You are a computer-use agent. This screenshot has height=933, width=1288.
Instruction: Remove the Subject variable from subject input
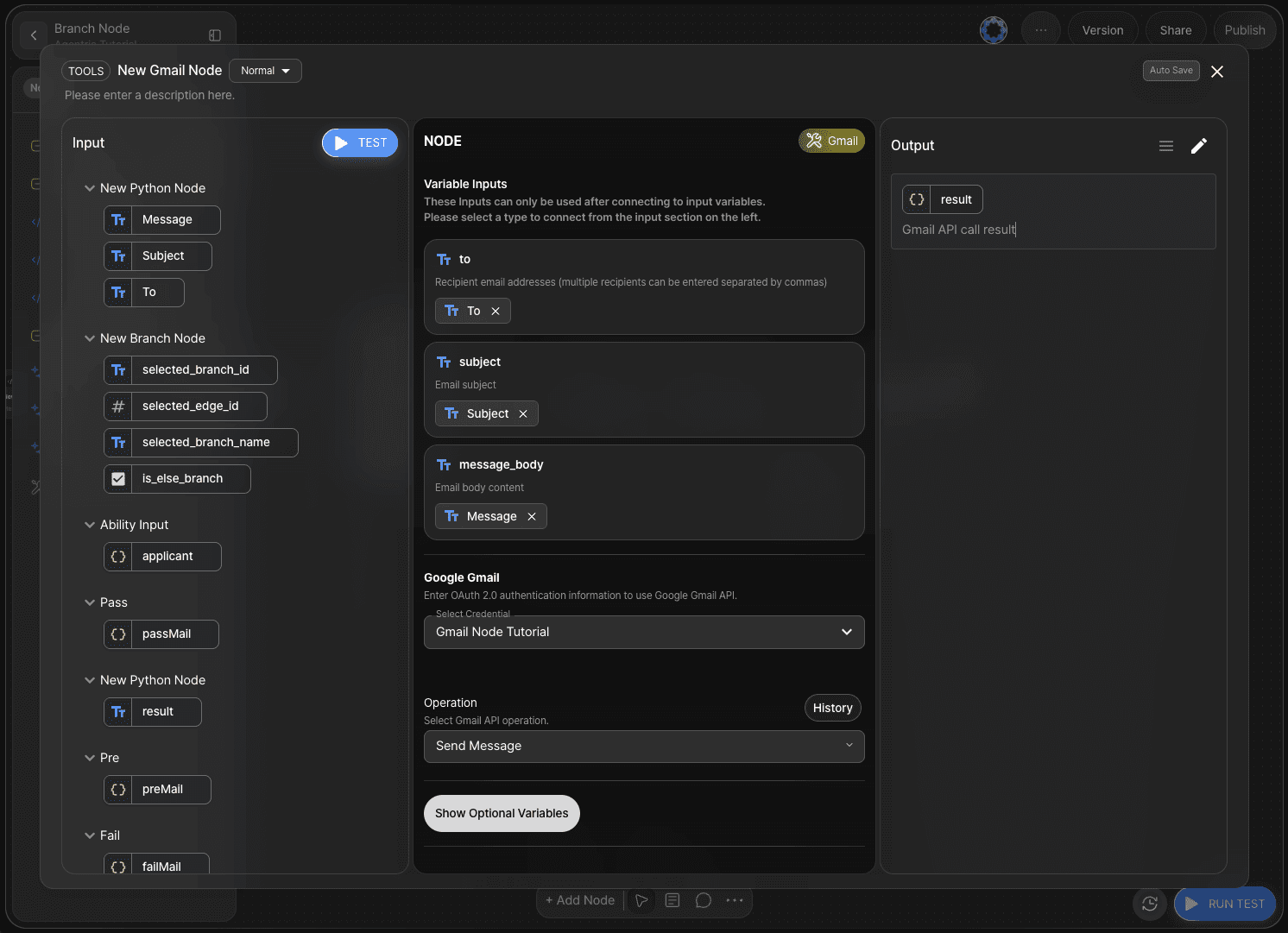coord(523,414)
